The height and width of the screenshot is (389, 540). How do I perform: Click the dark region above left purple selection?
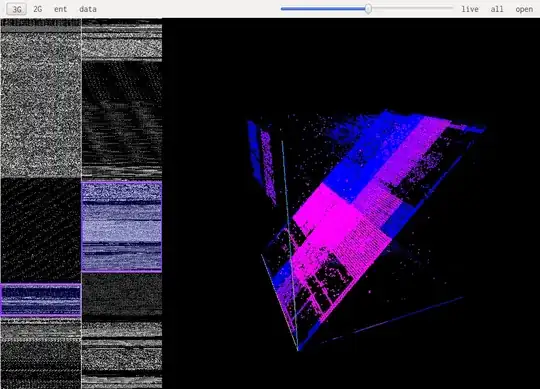(x=41, y=230)
